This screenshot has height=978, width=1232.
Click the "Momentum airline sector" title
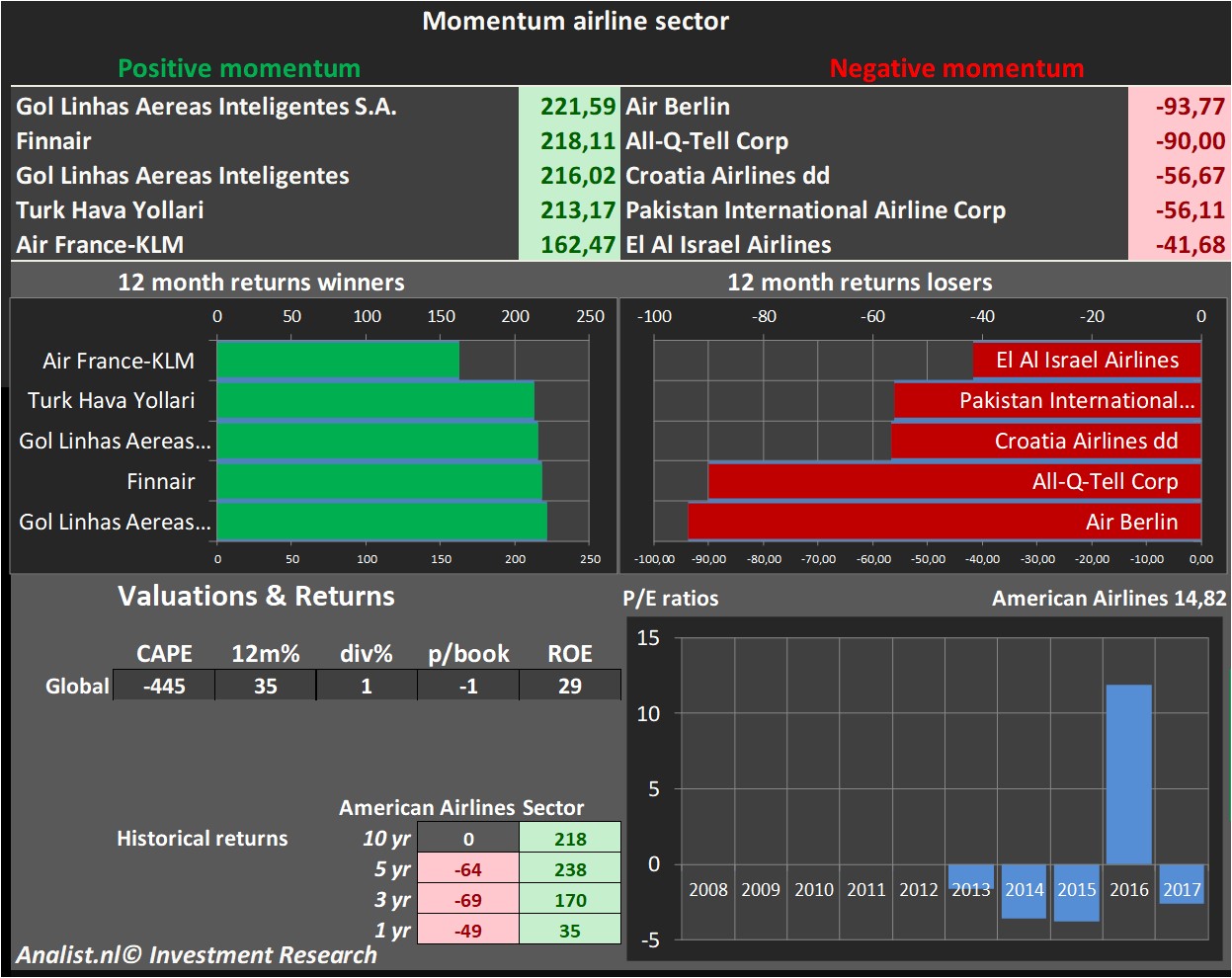[x=576, y=22]
